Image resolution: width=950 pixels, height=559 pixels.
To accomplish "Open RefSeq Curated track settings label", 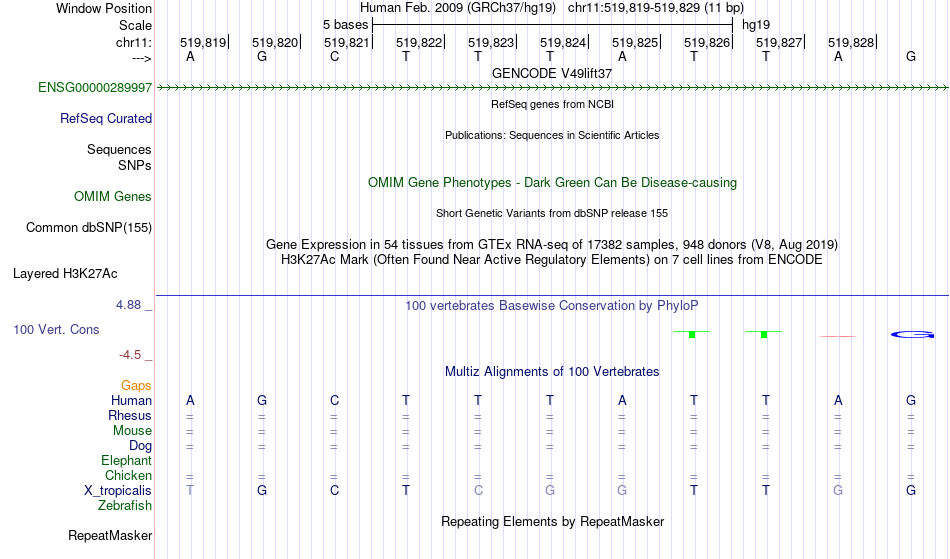I will [x=106, y=119].
